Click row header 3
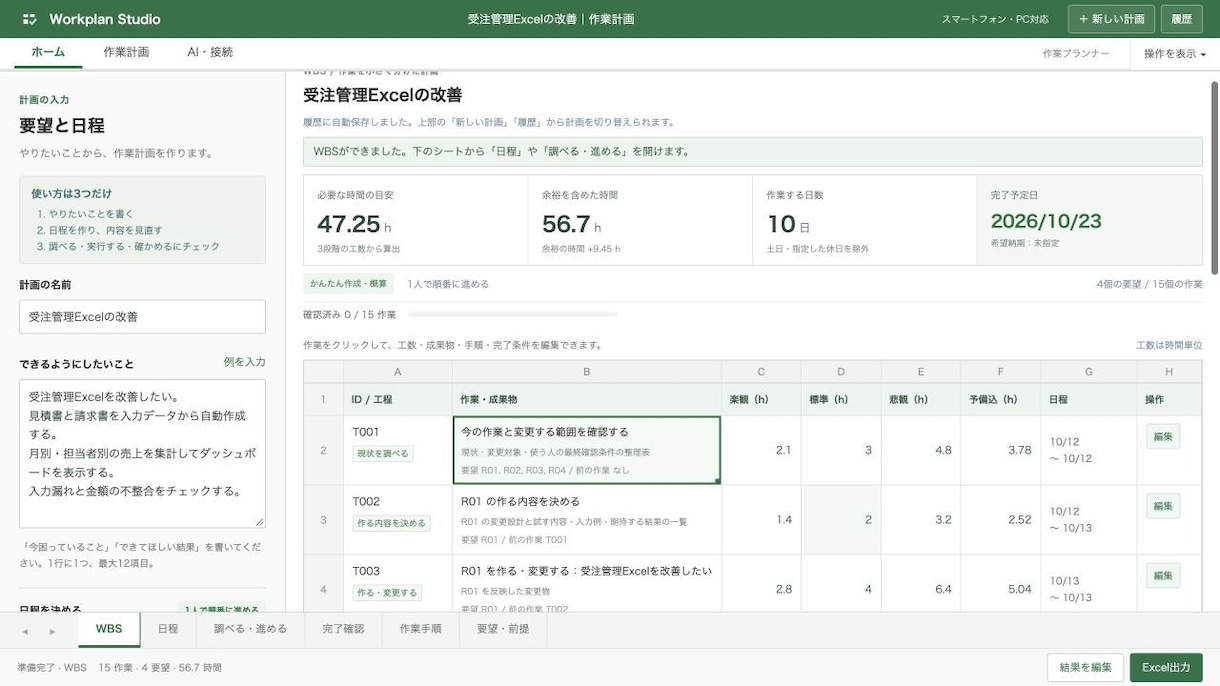Viewport: 1220px width, 686px height. click(x=323, y=520)
